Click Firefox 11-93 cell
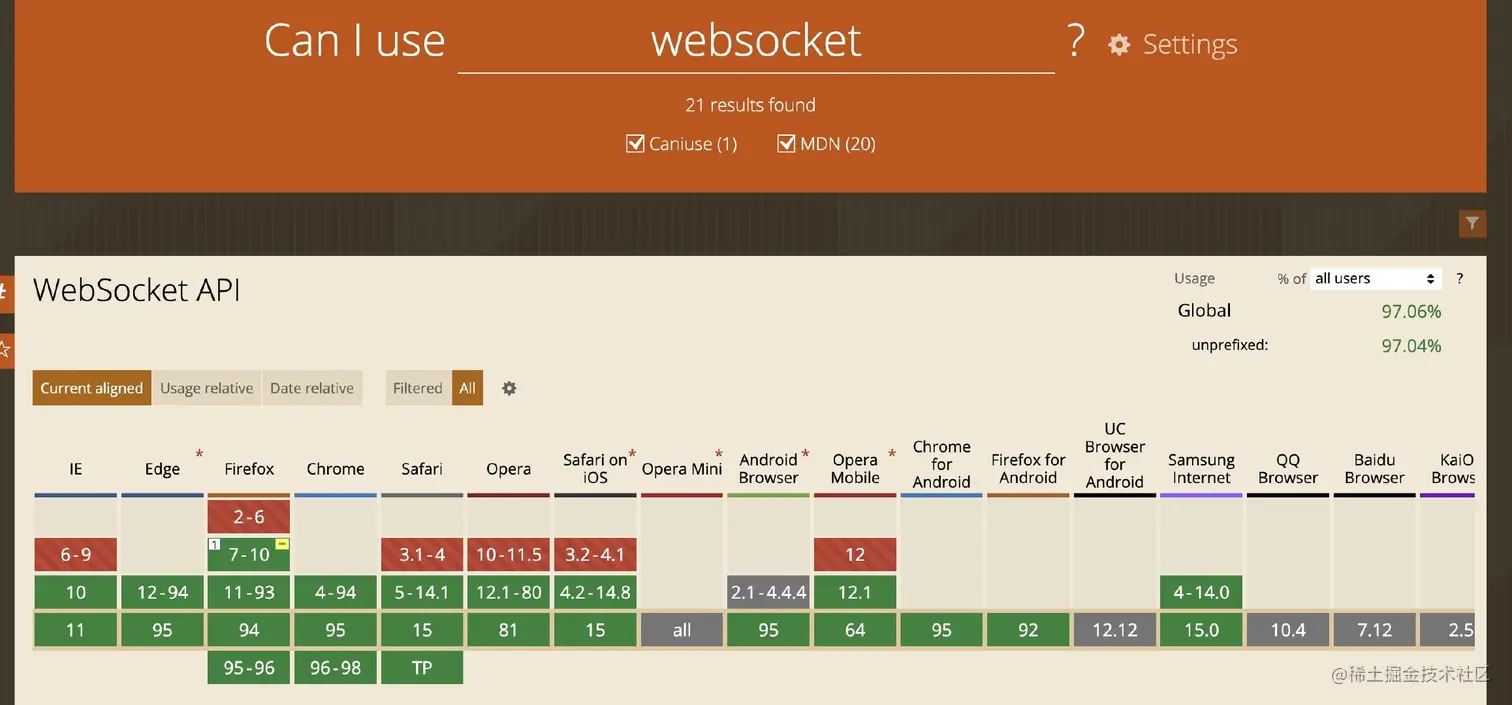The image size is (1512, 705). [249, 592]
